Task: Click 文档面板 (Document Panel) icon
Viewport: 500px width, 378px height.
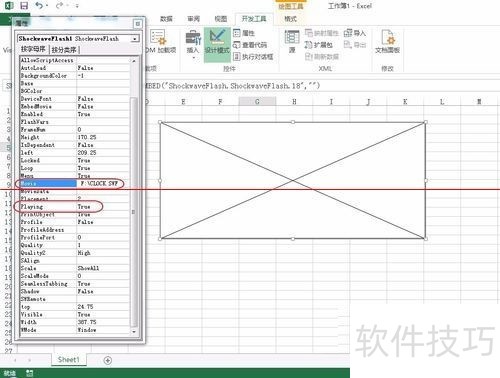Action: (x=387, y=41)
